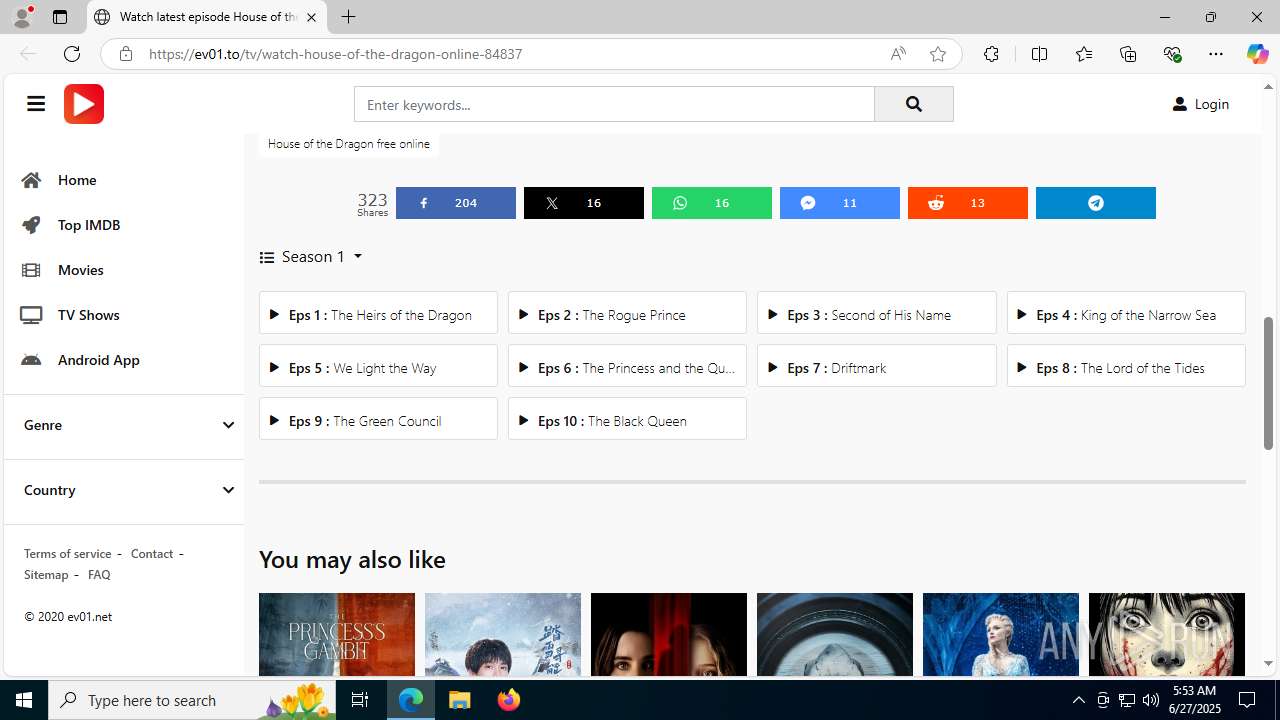Open the hamburger sidebar menu
The width and height of the screenshot is (1280, 720).
pyautogui.click(x=36, y=104)
